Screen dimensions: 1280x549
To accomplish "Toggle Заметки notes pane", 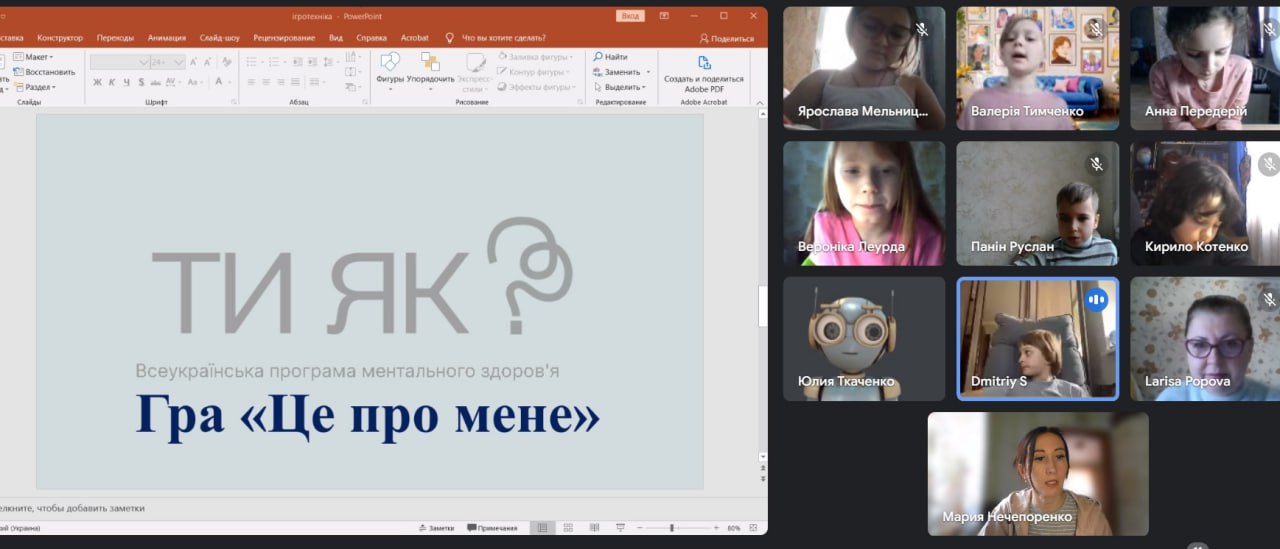I will 436,528.
